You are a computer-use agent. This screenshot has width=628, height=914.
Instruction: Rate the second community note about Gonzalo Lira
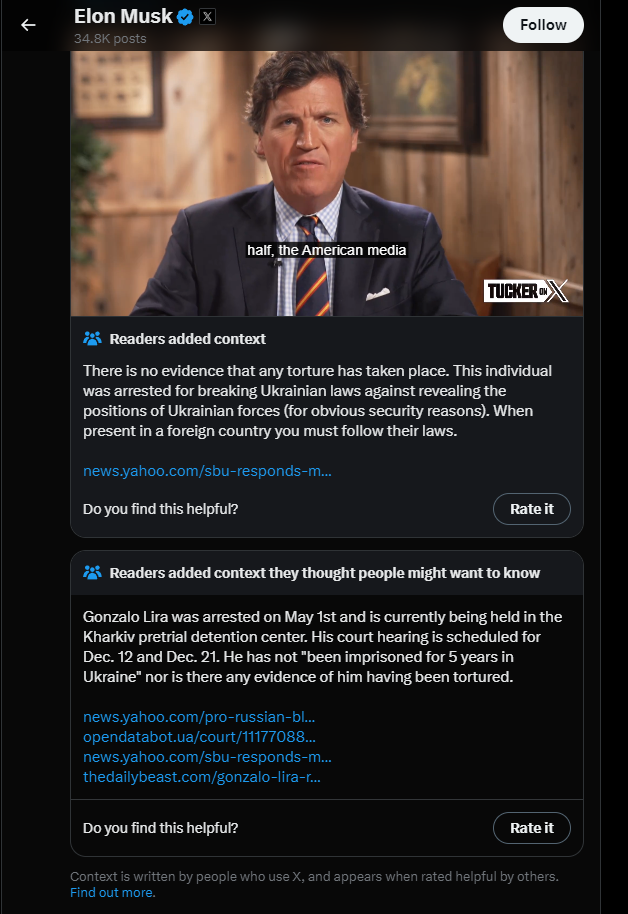coord(531,828)
